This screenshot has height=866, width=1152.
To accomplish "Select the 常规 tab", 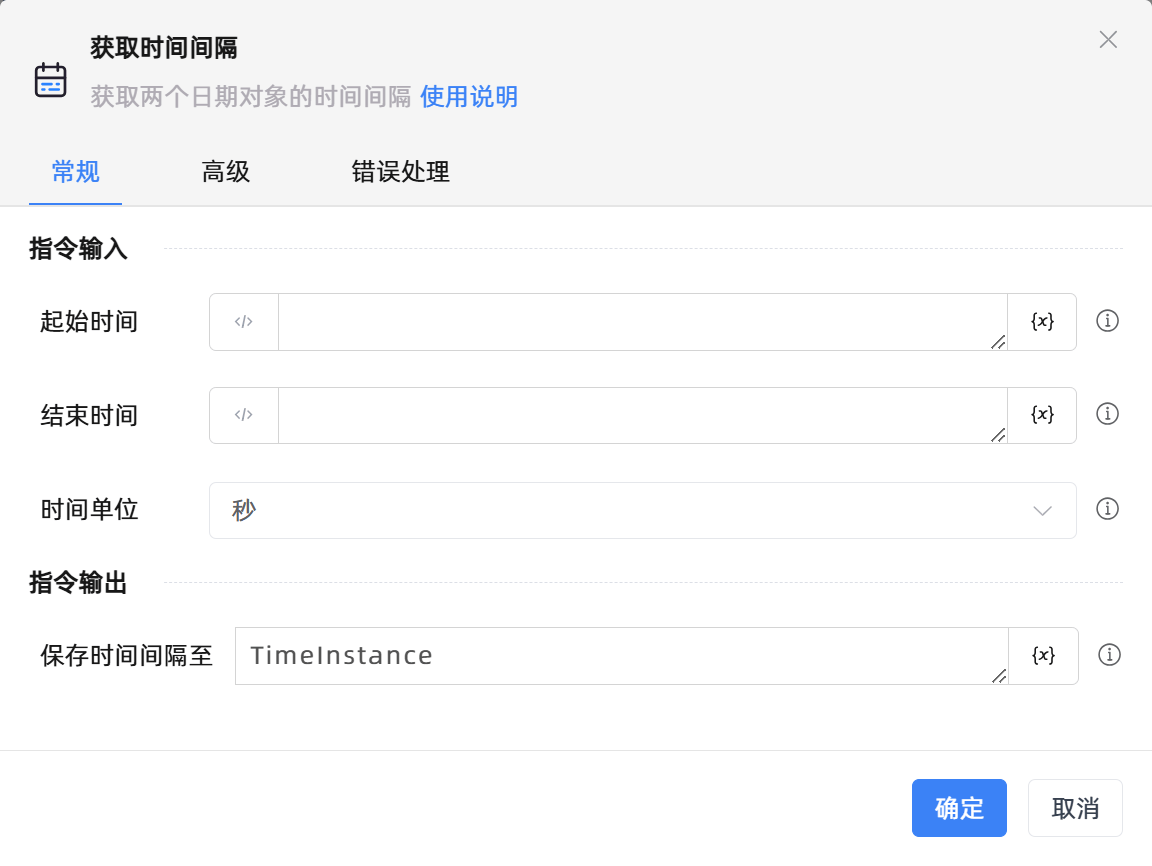I will (x=76, y=172).
